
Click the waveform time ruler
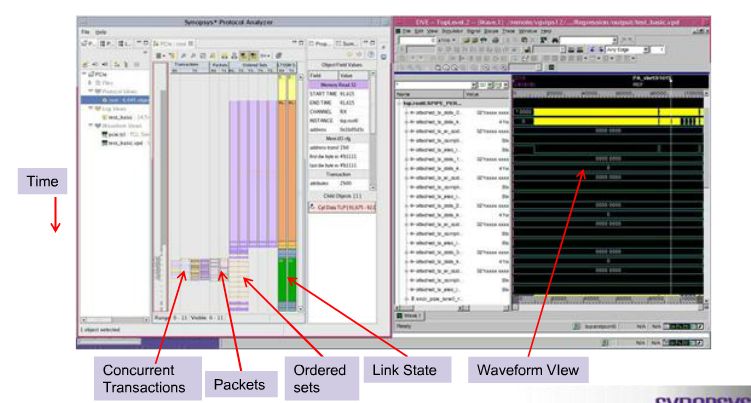point(608,93)
